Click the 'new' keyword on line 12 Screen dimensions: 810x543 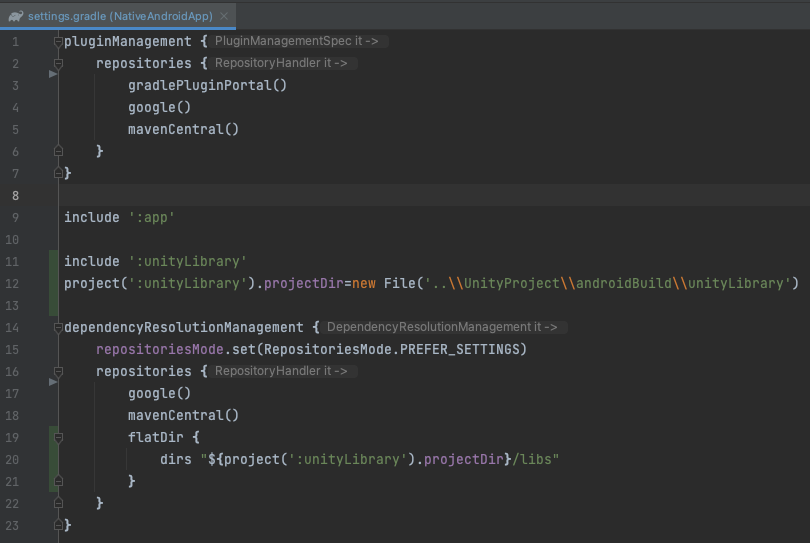click(x=364, y=284)
